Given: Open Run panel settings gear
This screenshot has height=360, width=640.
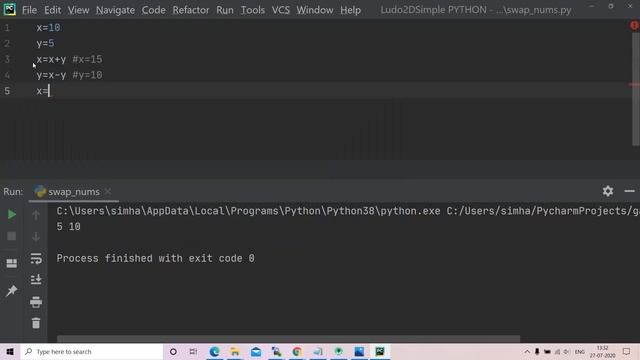Looking at the screenshot, I should pyautogui.click(x=608, y=191).
